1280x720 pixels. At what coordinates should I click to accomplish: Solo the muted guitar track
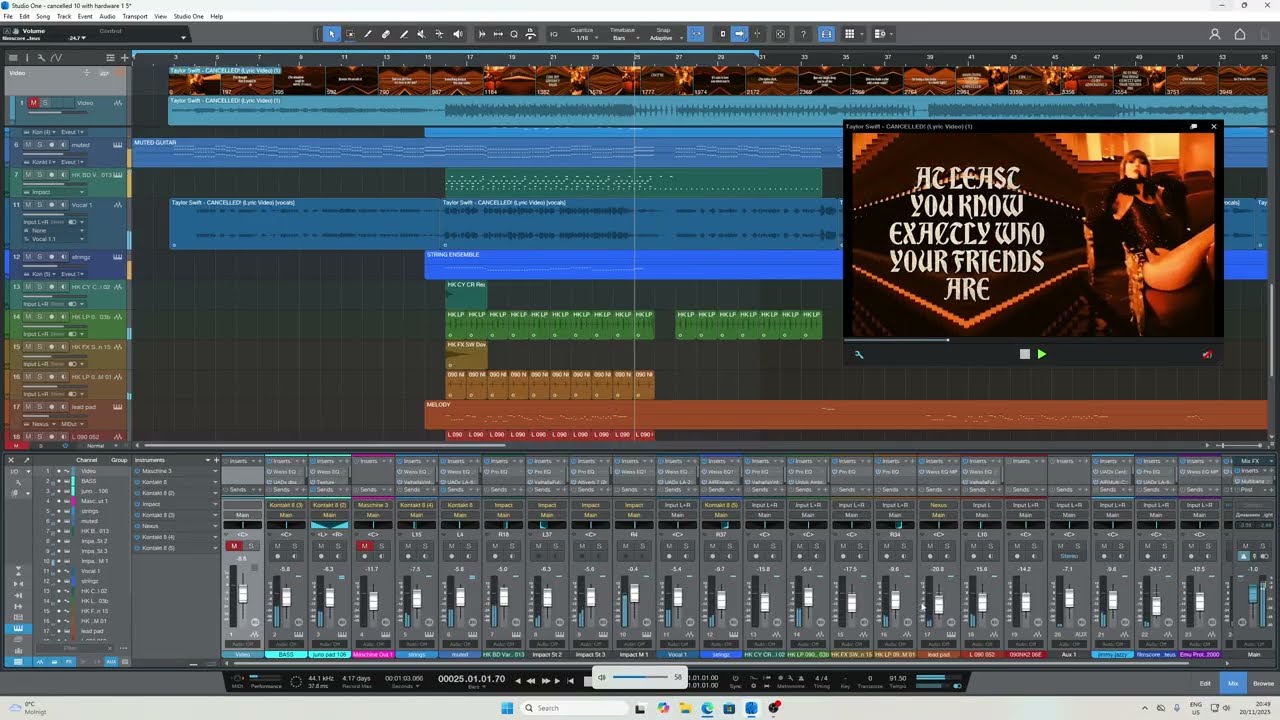(x=39, y=145)
